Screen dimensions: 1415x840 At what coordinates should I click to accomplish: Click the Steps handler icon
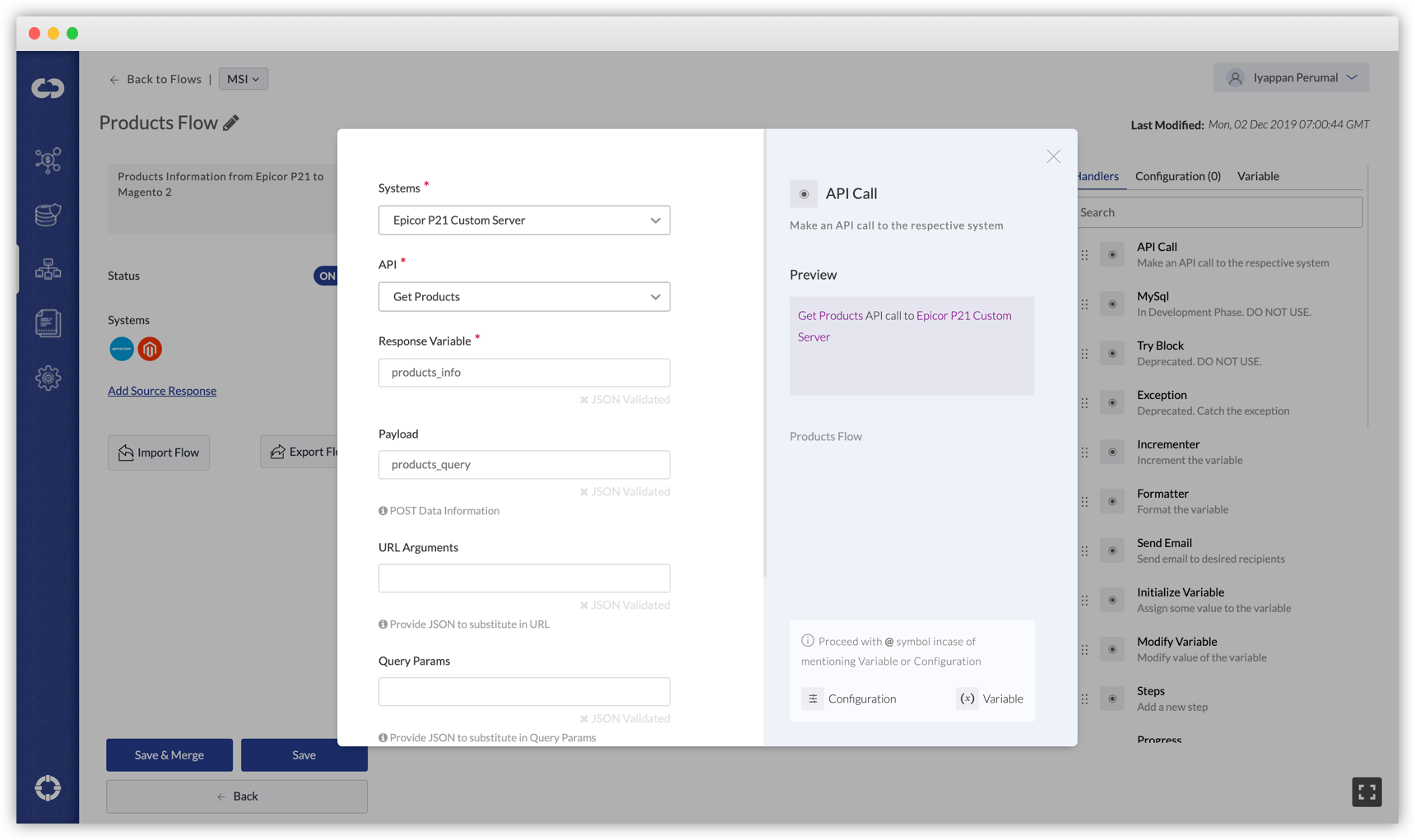click(x=1112, y=698)
